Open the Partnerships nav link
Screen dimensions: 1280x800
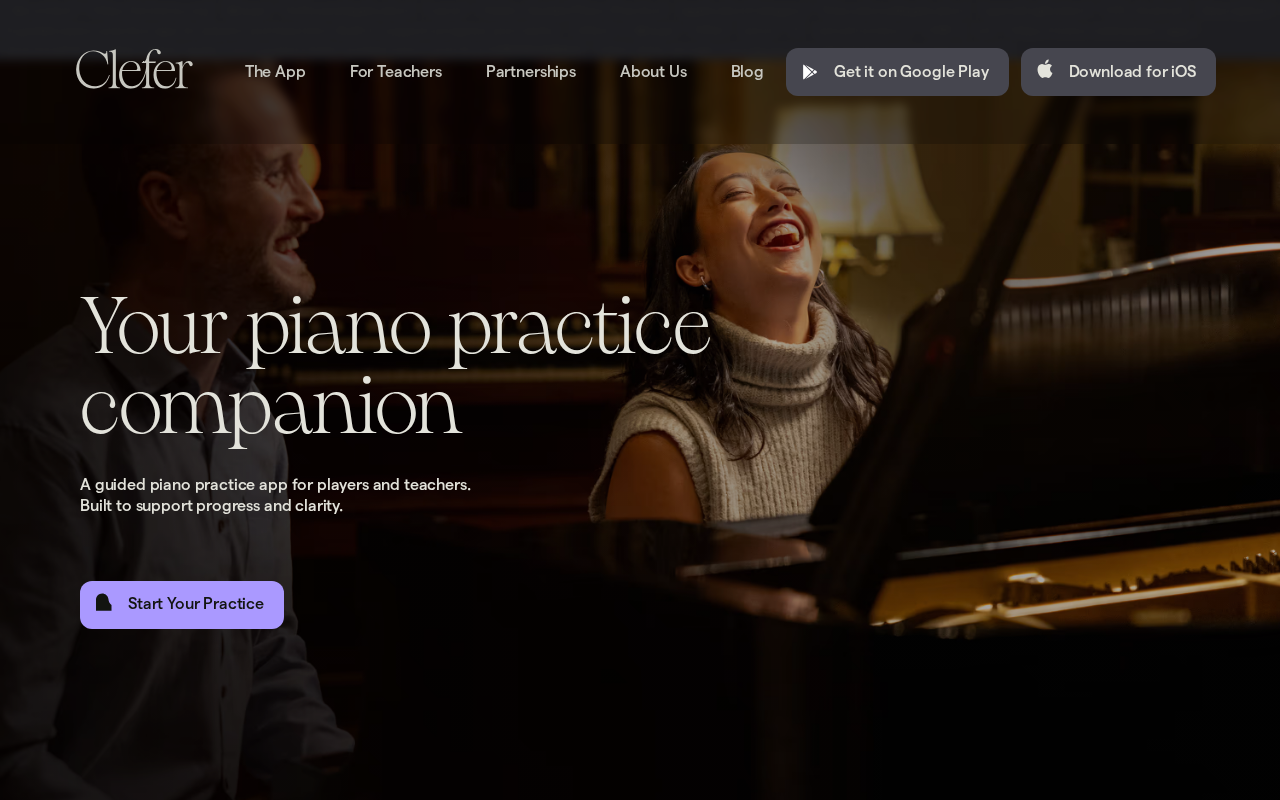[531, 72]
